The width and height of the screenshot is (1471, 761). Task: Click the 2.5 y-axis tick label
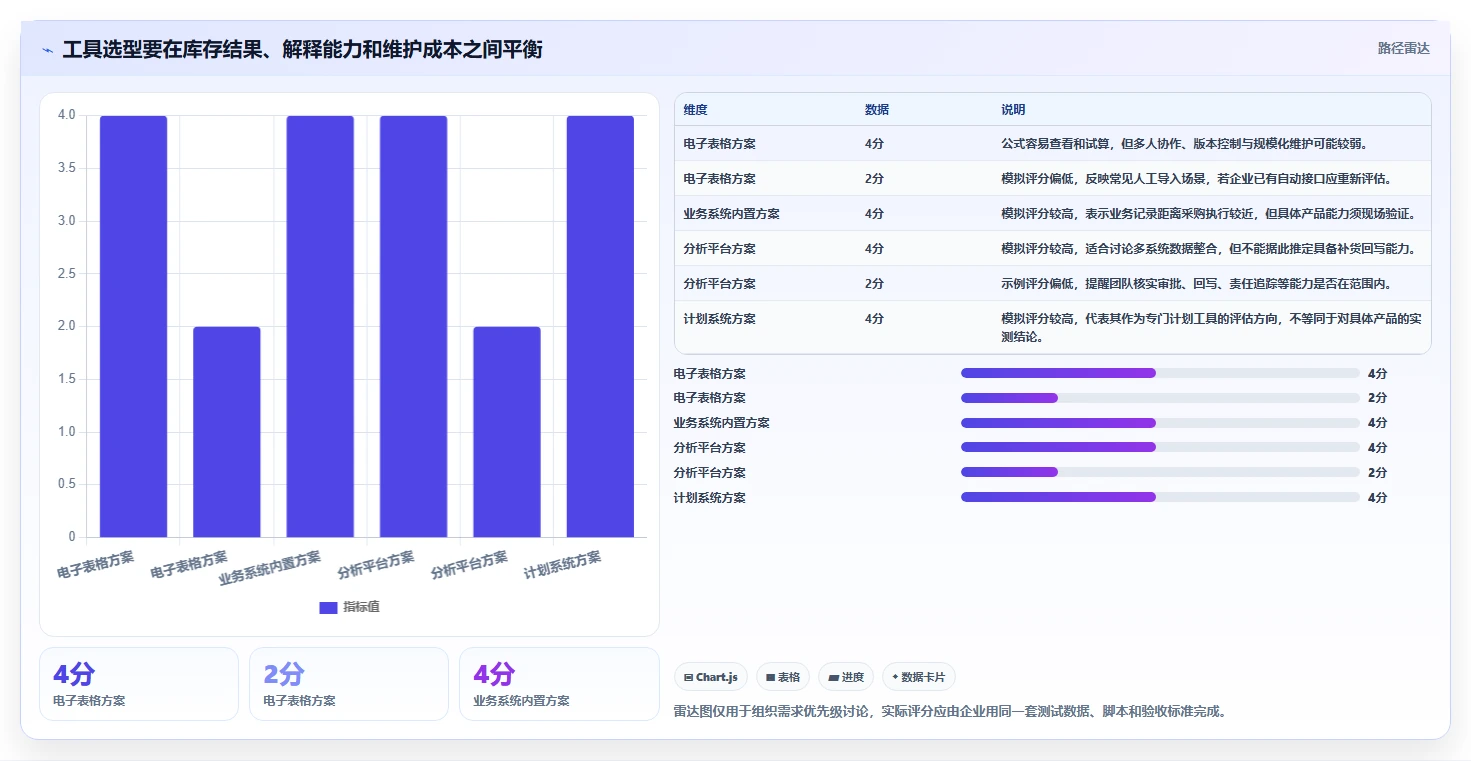pos(67,273)
